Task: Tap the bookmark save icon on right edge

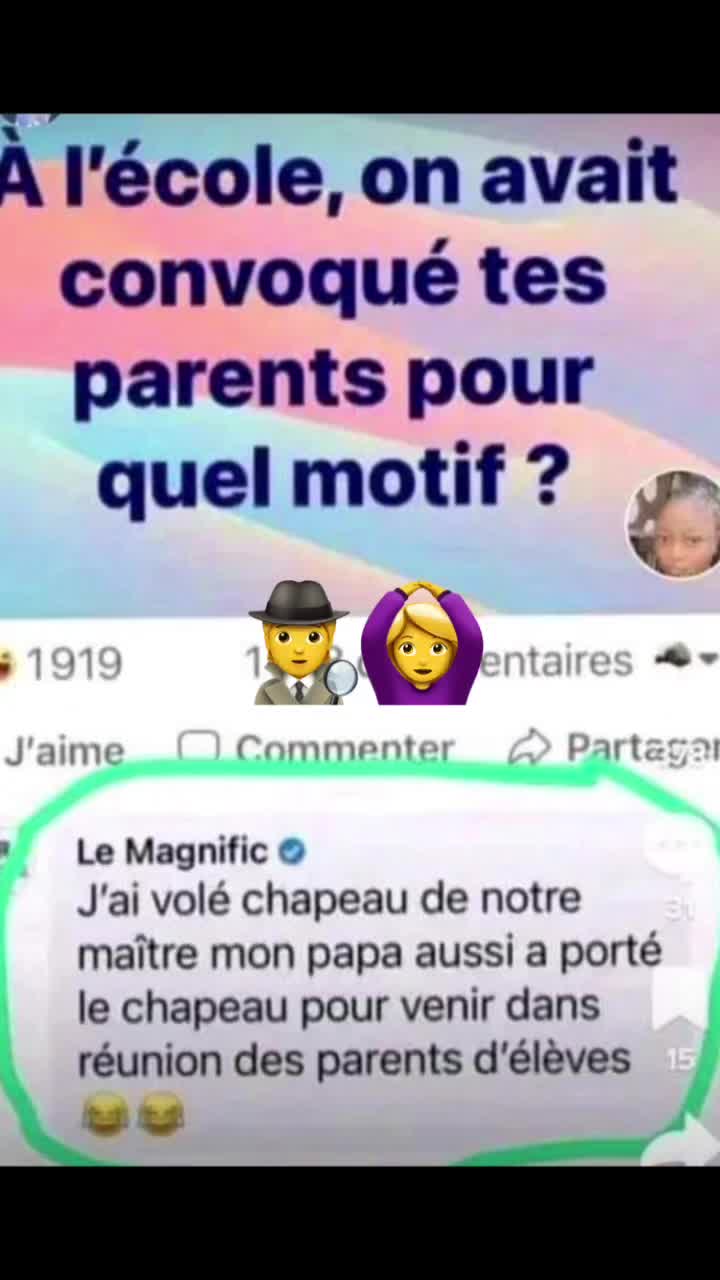Action: [x=680, y=998]
